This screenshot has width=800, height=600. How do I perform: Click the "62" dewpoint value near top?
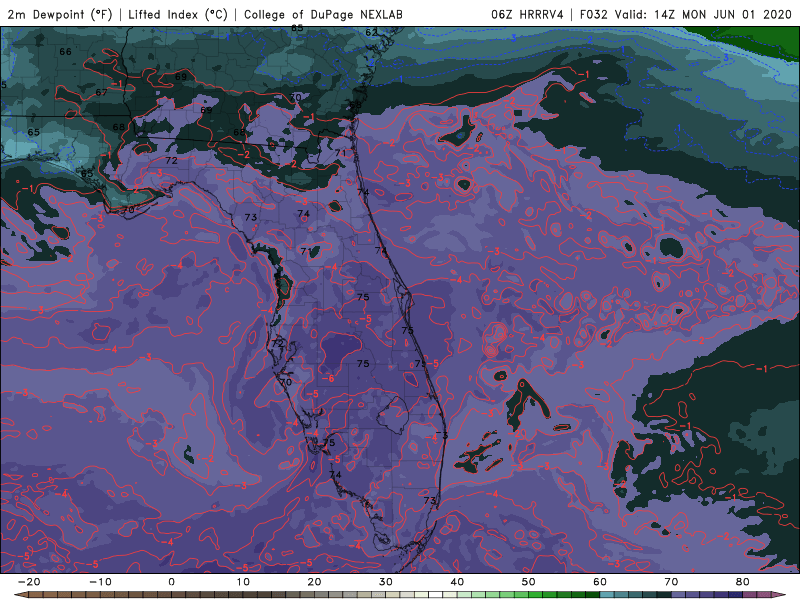[371, 33]
